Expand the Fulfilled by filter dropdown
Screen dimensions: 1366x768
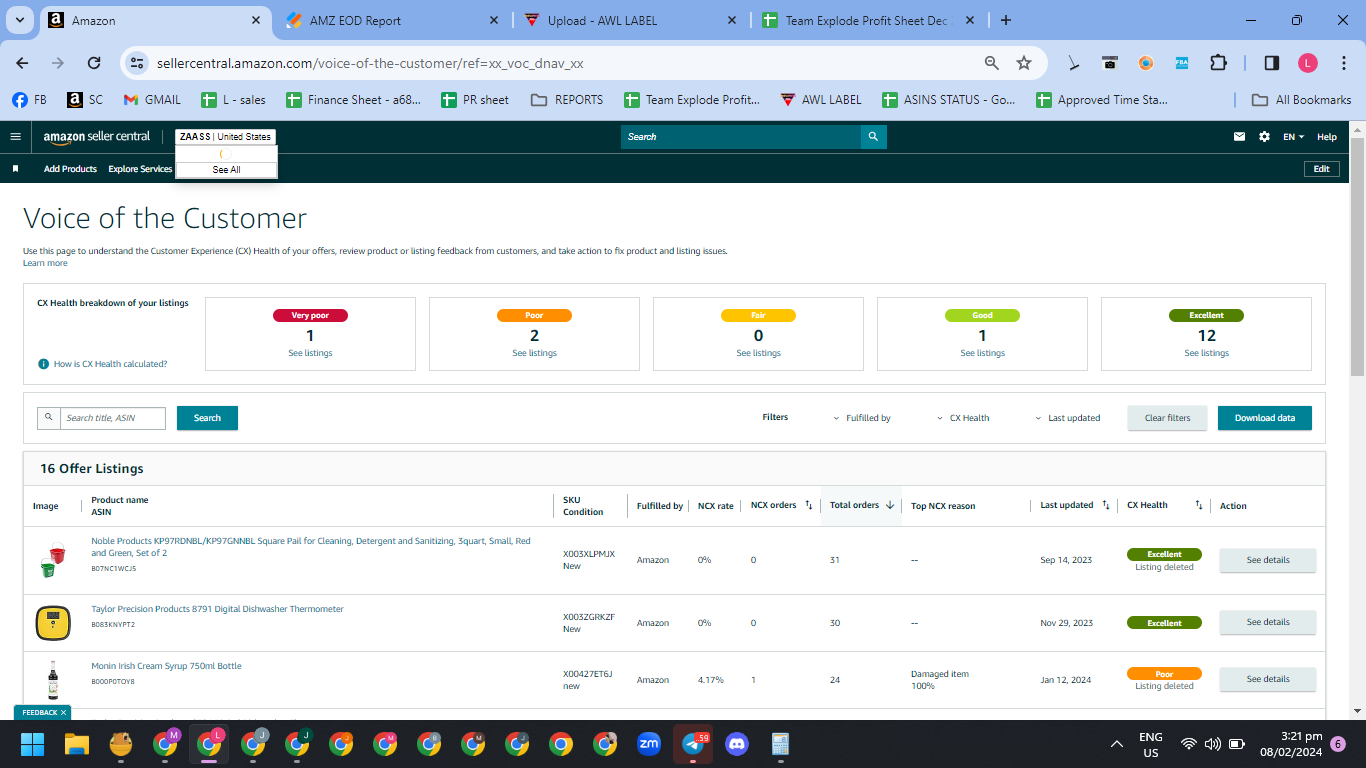(x=862, y=418)
